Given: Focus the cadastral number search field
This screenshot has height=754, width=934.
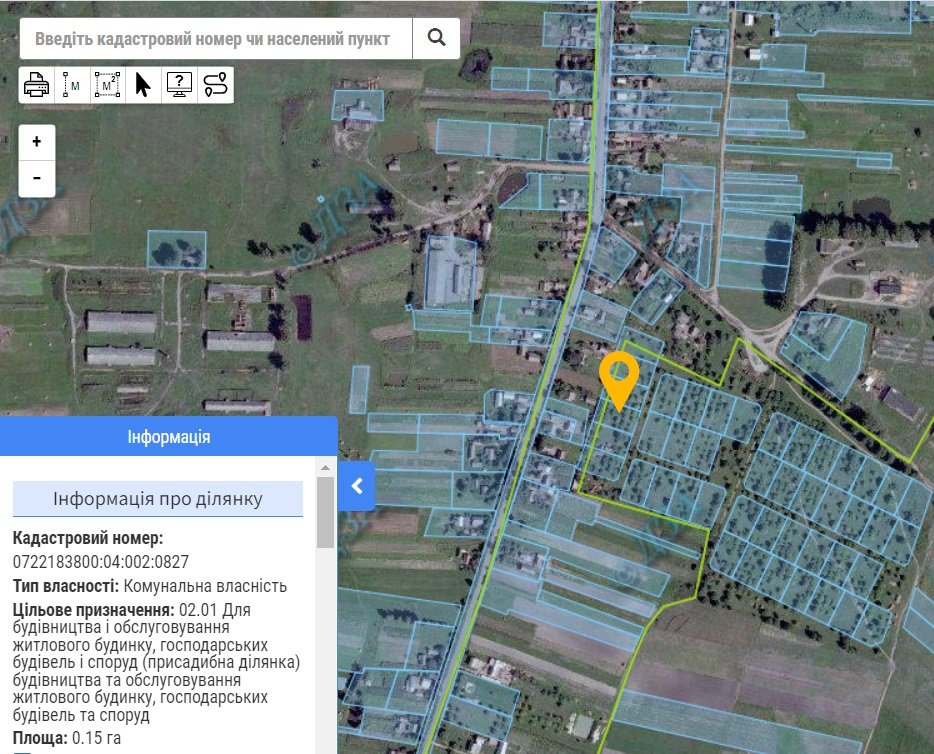Looking at the screenshot, I should tap(216, 39).
